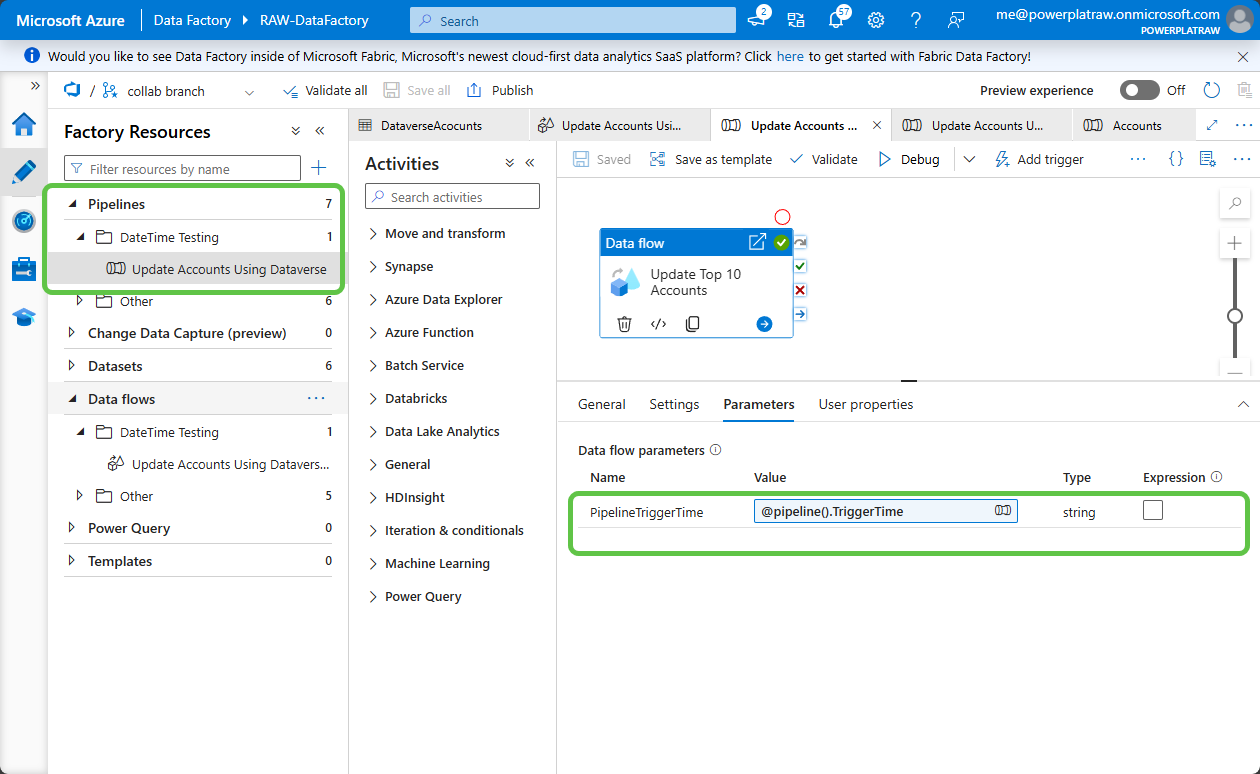Expand the Datasets section

(x=71, y=366)
